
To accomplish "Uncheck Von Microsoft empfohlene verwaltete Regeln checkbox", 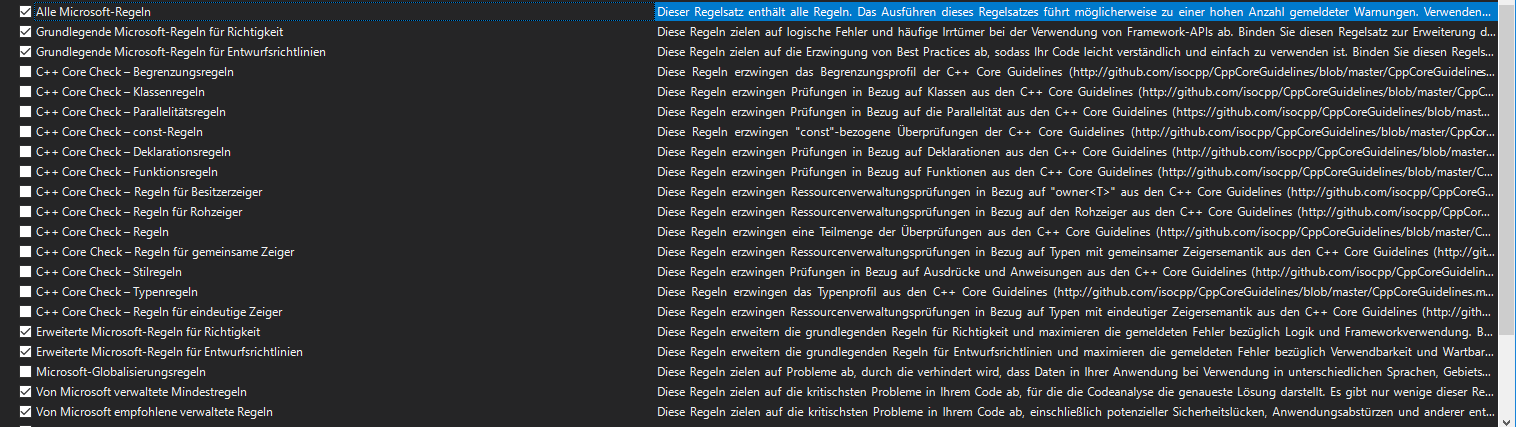I will [26, 411].
